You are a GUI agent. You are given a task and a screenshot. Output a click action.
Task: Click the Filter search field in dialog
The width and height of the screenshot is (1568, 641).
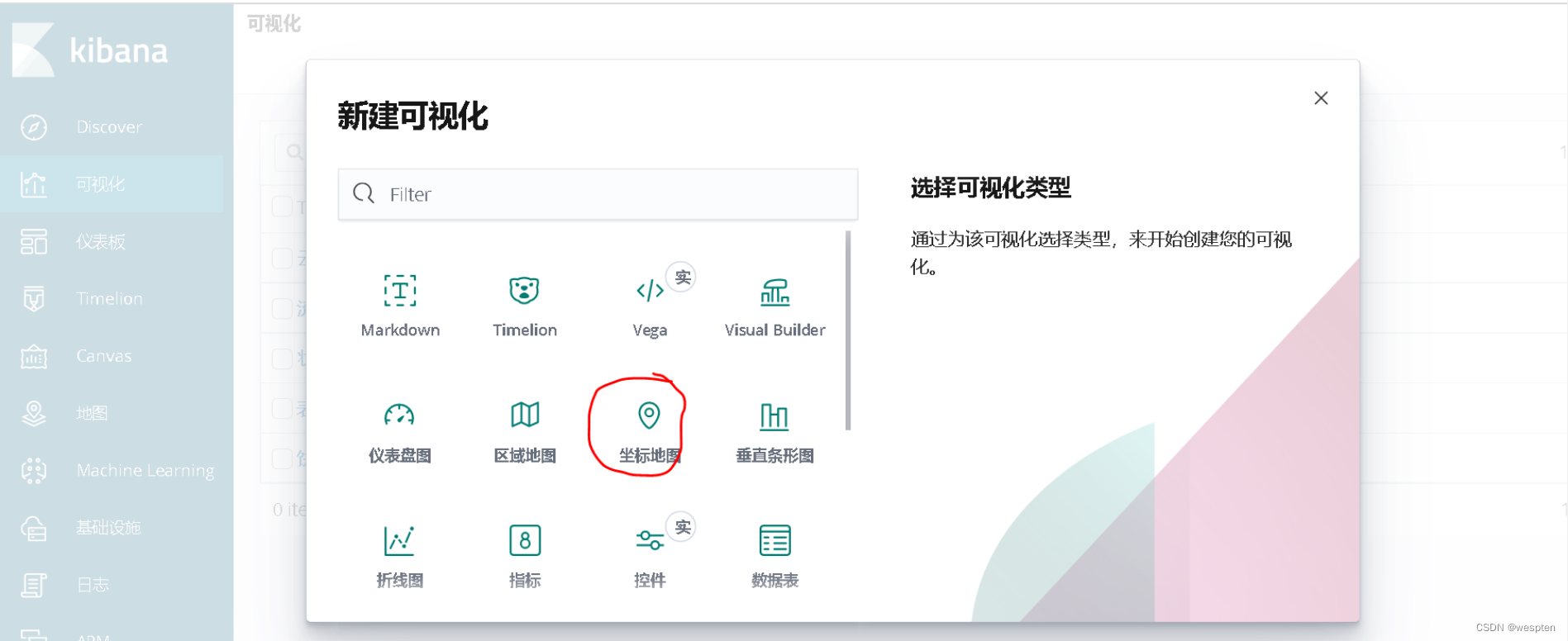(x=598, y=194)
